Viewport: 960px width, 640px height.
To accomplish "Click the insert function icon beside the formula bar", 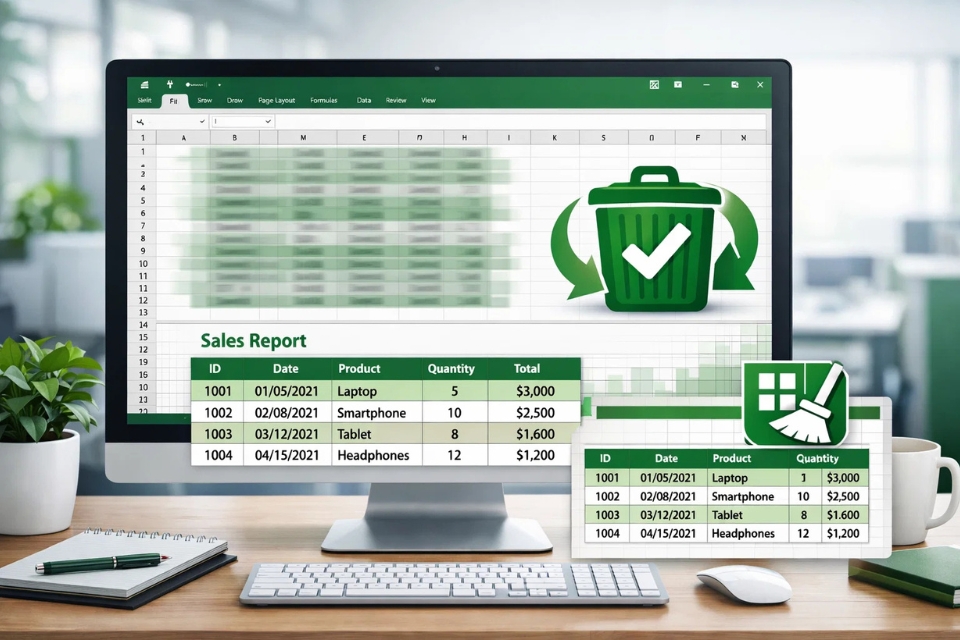I will (140, 122).
